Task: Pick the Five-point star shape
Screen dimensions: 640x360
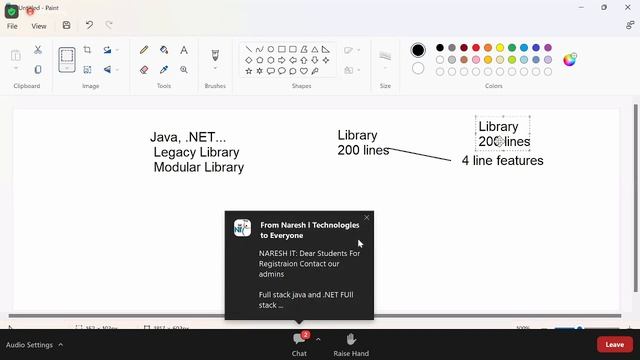Action: (249, 71)
